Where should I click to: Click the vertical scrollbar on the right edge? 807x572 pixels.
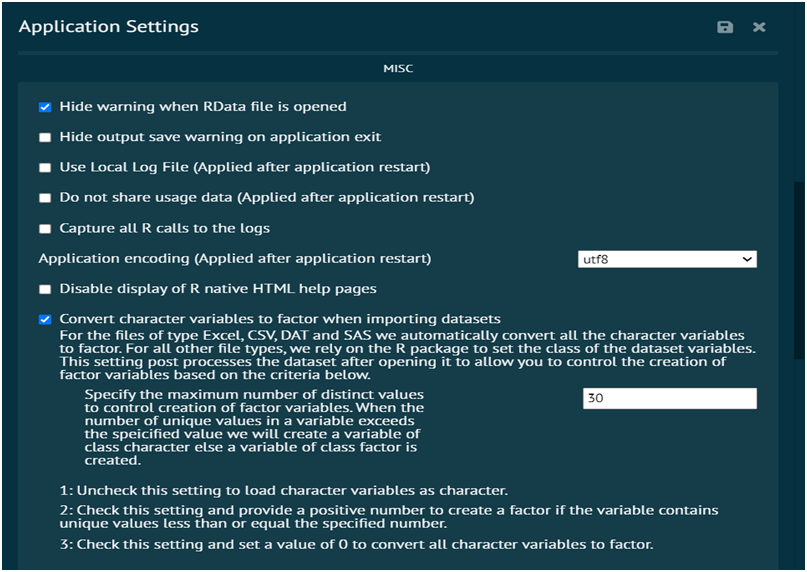tap(799, 270)
